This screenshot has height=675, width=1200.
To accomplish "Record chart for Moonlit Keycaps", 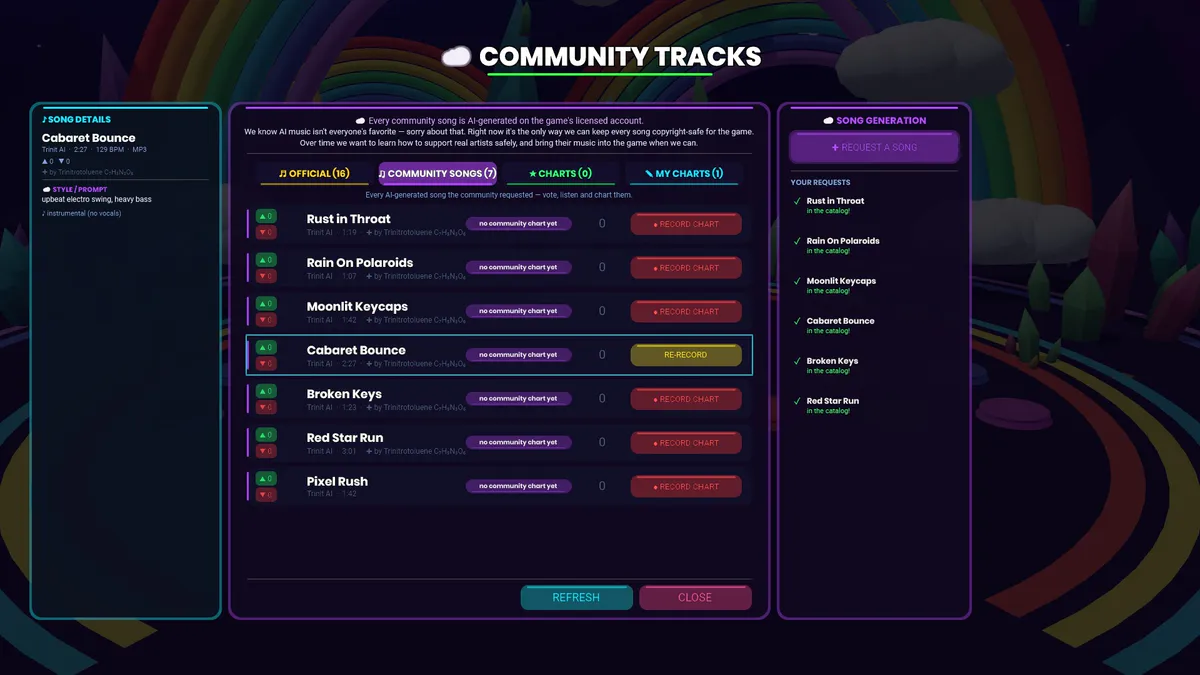I will tap(686, 312).
